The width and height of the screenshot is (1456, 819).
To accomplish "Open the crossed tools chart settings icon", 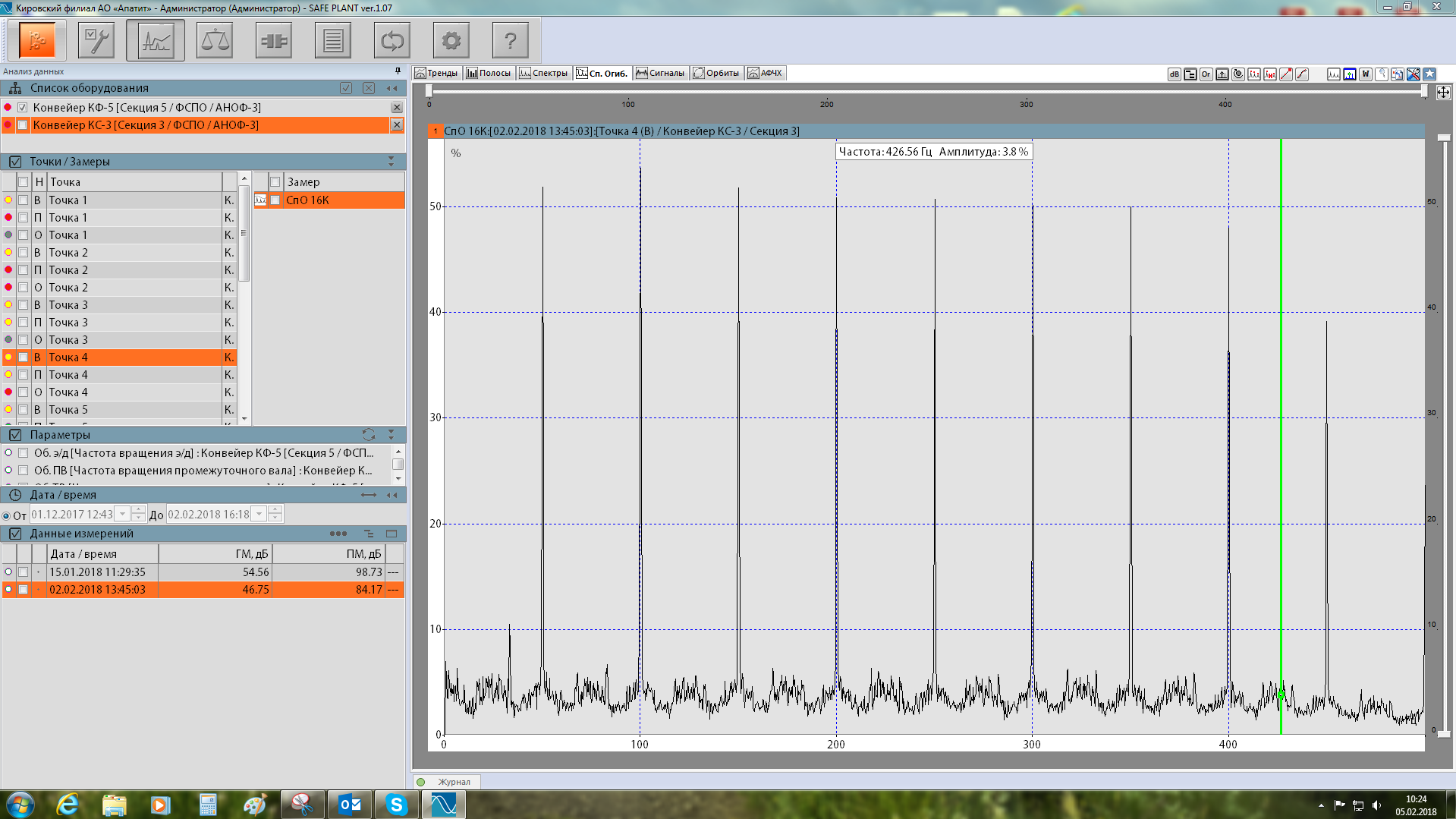I will click(x=1414, y=74).
